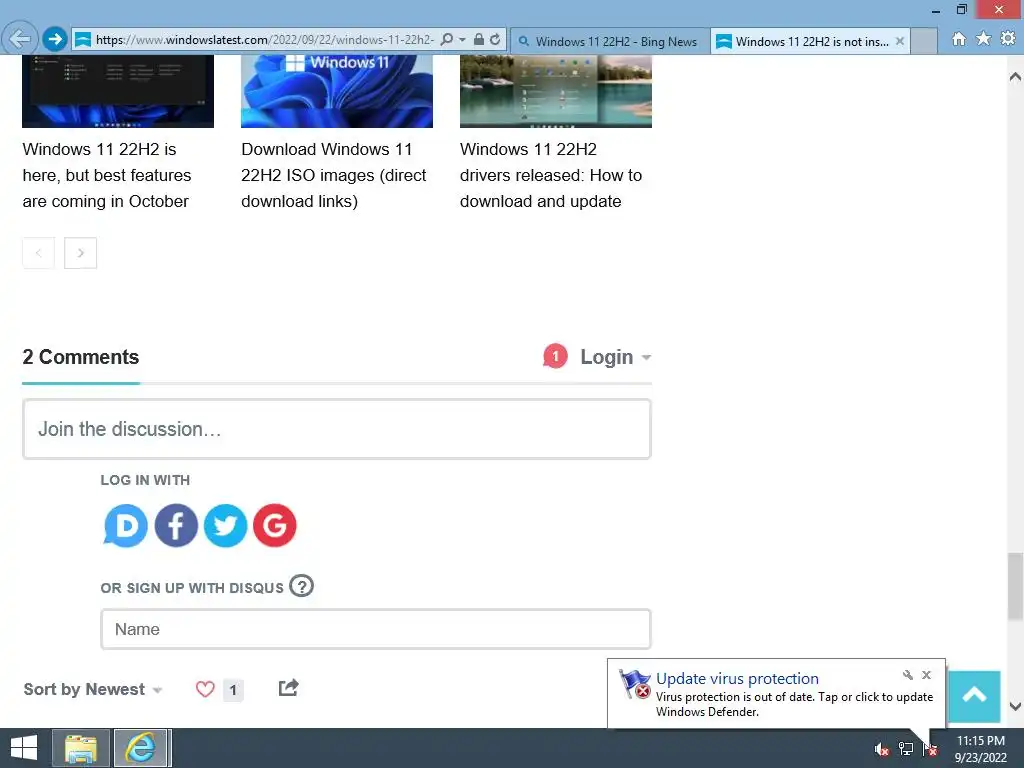Dismiss the virus protection notification
Screen dimensions: 1024x768
926,675
